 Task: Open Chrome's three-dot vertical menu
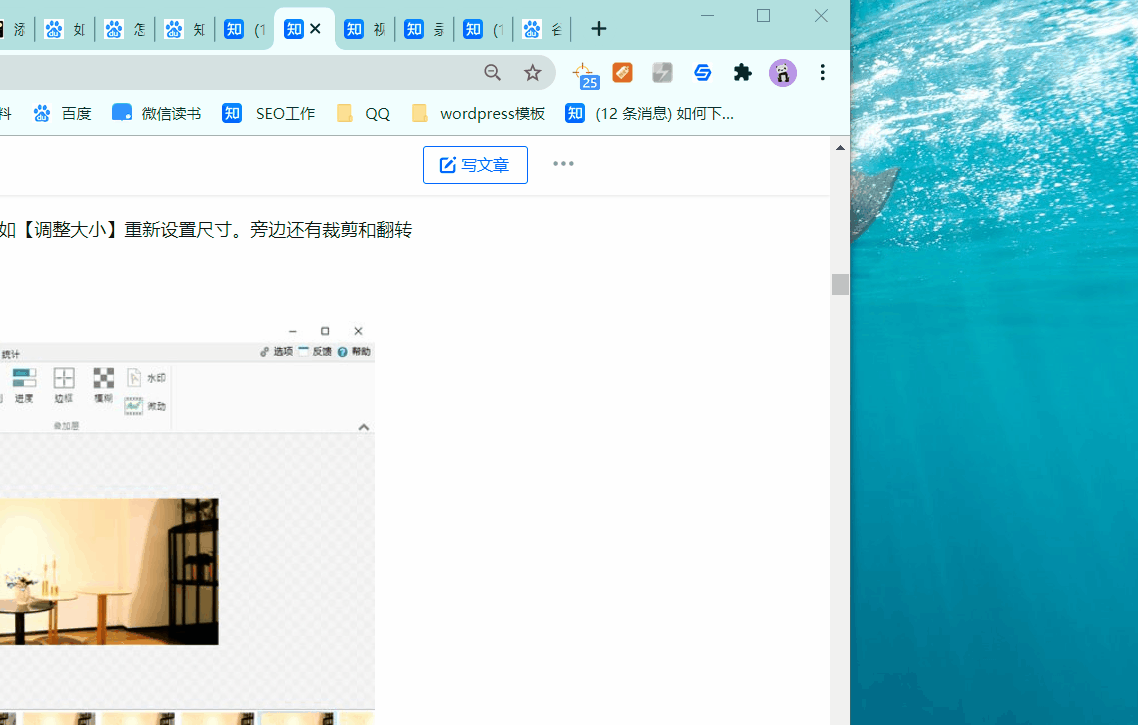pos(822,73)
